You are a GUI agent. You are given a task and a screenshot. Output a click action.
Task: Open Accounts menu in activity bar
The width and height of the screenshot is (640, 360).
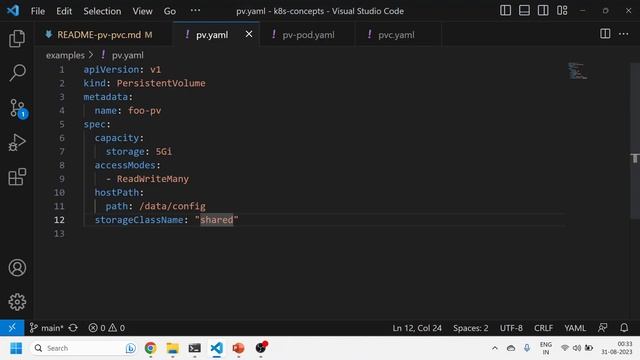click(17, 268)
